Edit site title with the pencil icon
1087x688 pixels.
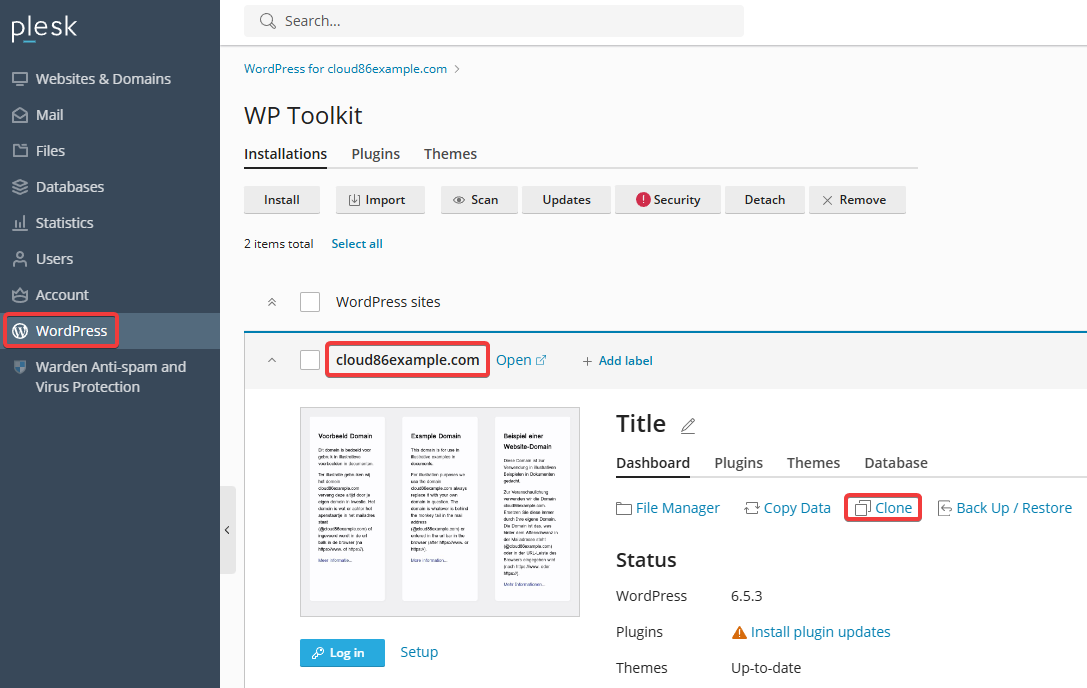pyautogui.click(x=688, y=426)
